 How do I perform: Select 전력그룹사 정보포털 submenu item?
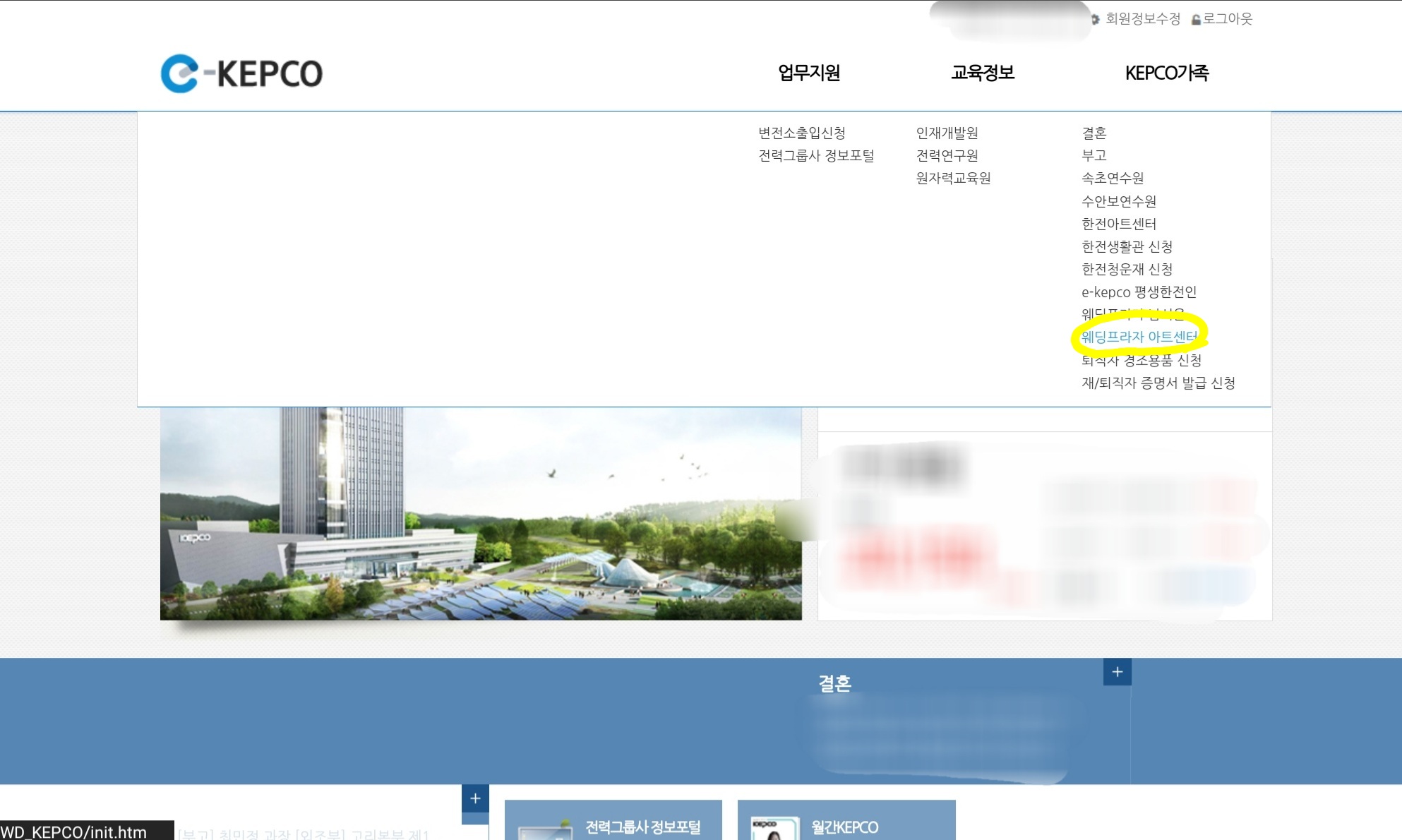coord(816,155)
